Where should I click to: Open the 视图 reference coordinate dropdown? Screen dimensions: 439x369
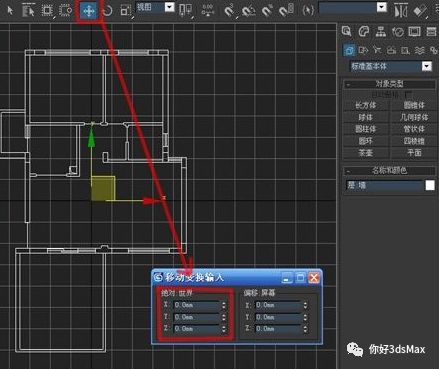155,7
